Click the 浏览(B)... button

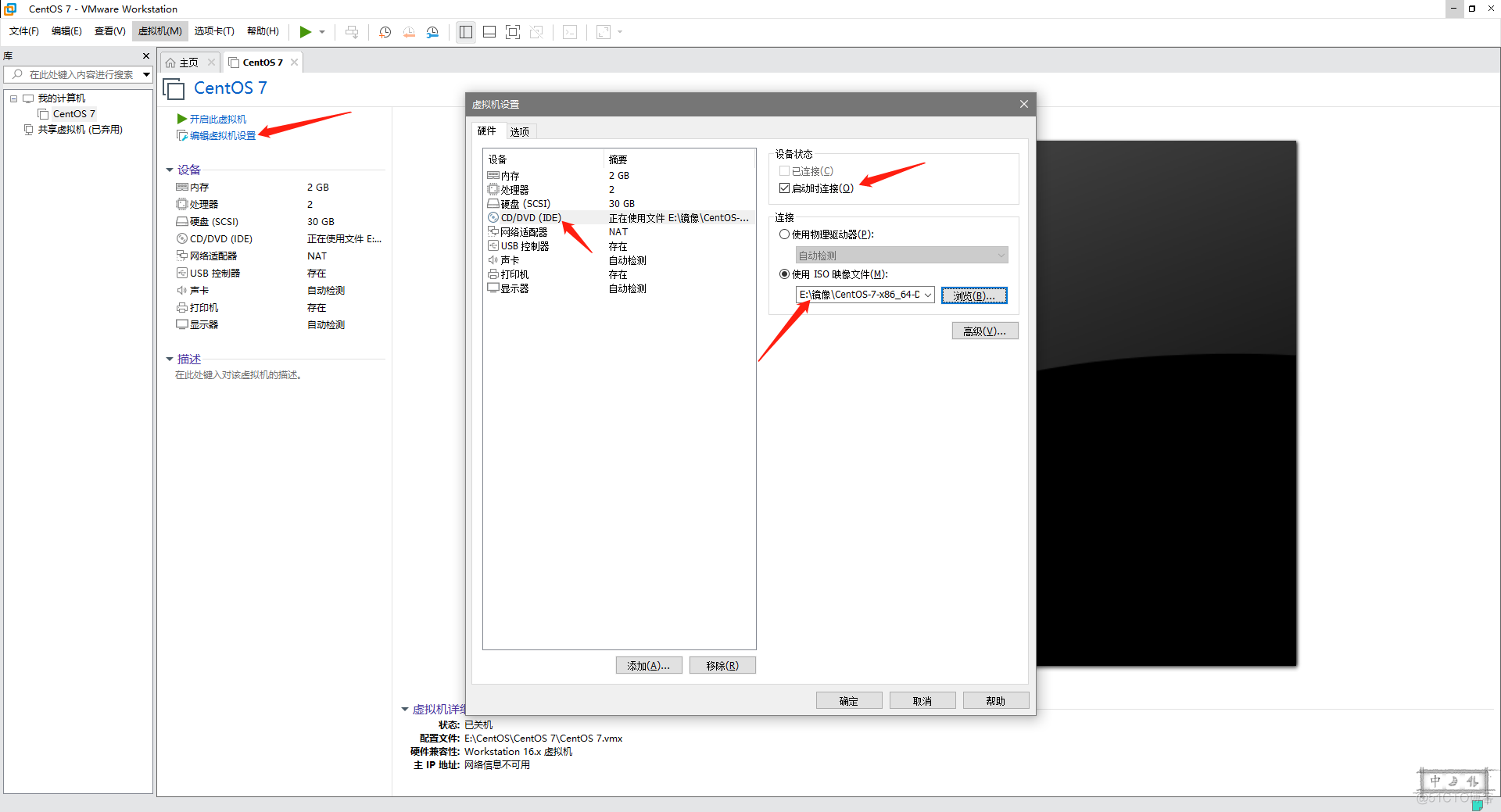[974, 296]
